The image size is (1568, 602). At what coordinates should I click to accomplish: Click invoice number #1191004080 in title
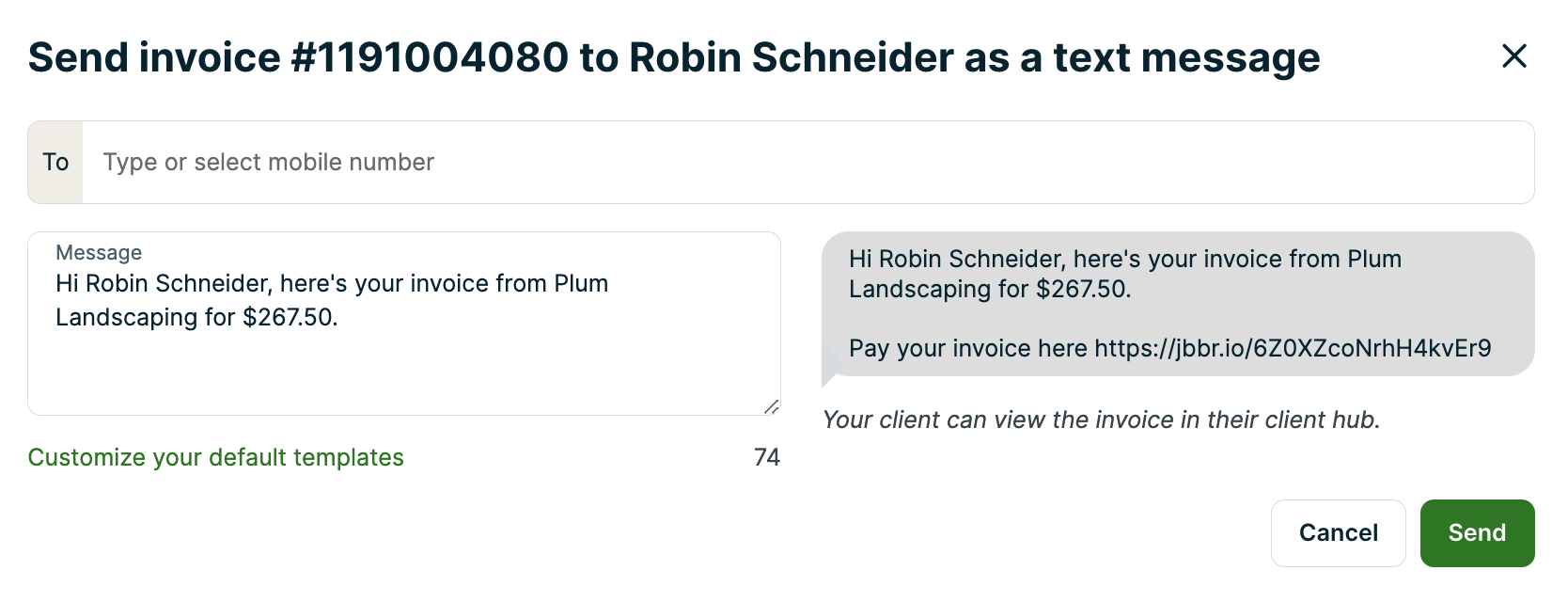(430, 57)
